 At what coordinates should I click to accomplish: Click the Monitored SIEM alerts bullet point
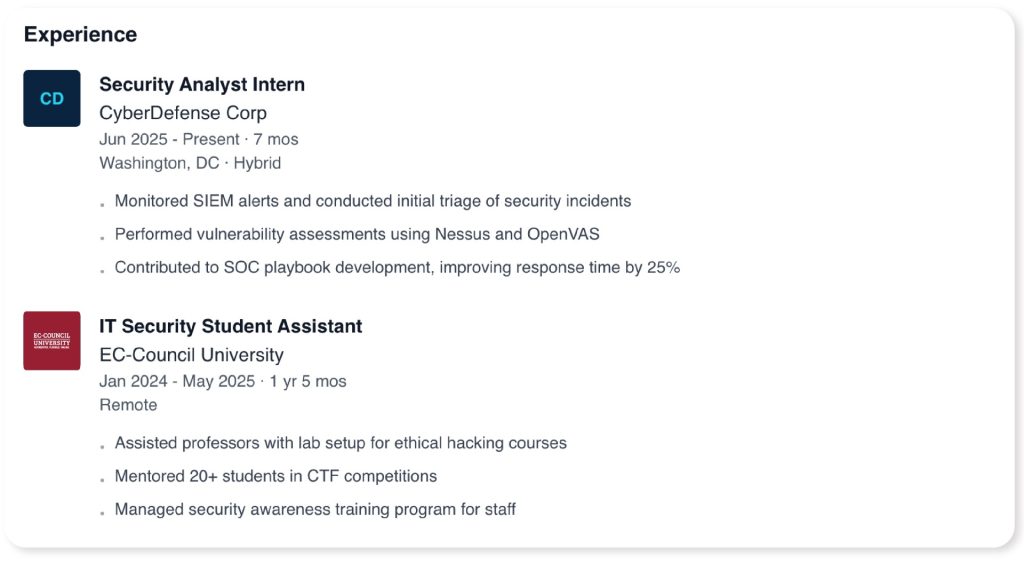(x=373, y=201)
